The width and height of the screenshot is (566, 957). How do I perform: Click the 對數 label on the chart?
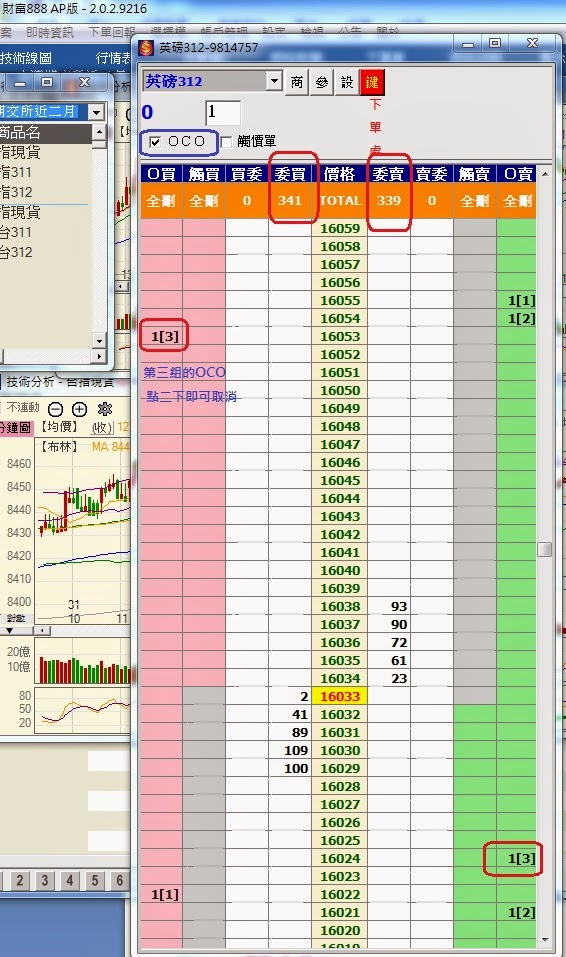click(x=16, y=618)
